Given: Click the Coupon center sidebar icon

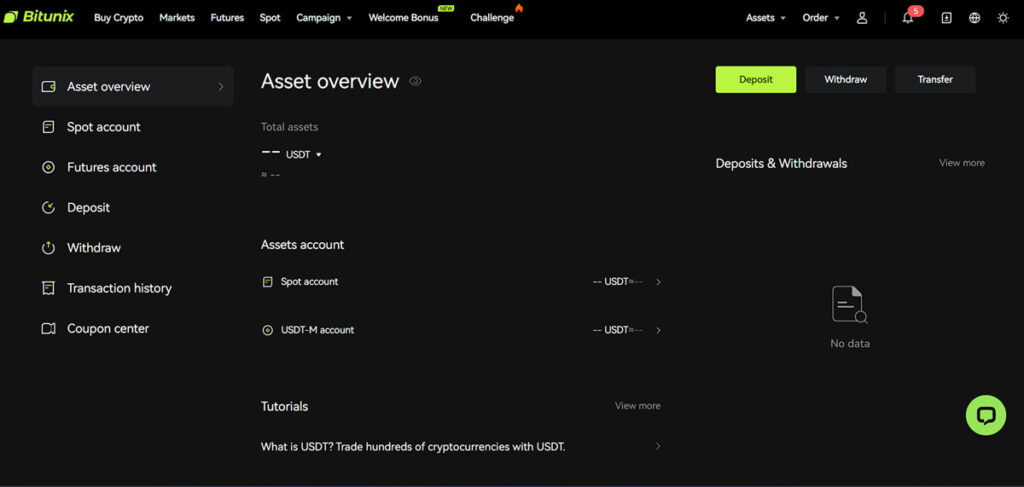Looking at the screenshot, I should [x=48, y=328].
